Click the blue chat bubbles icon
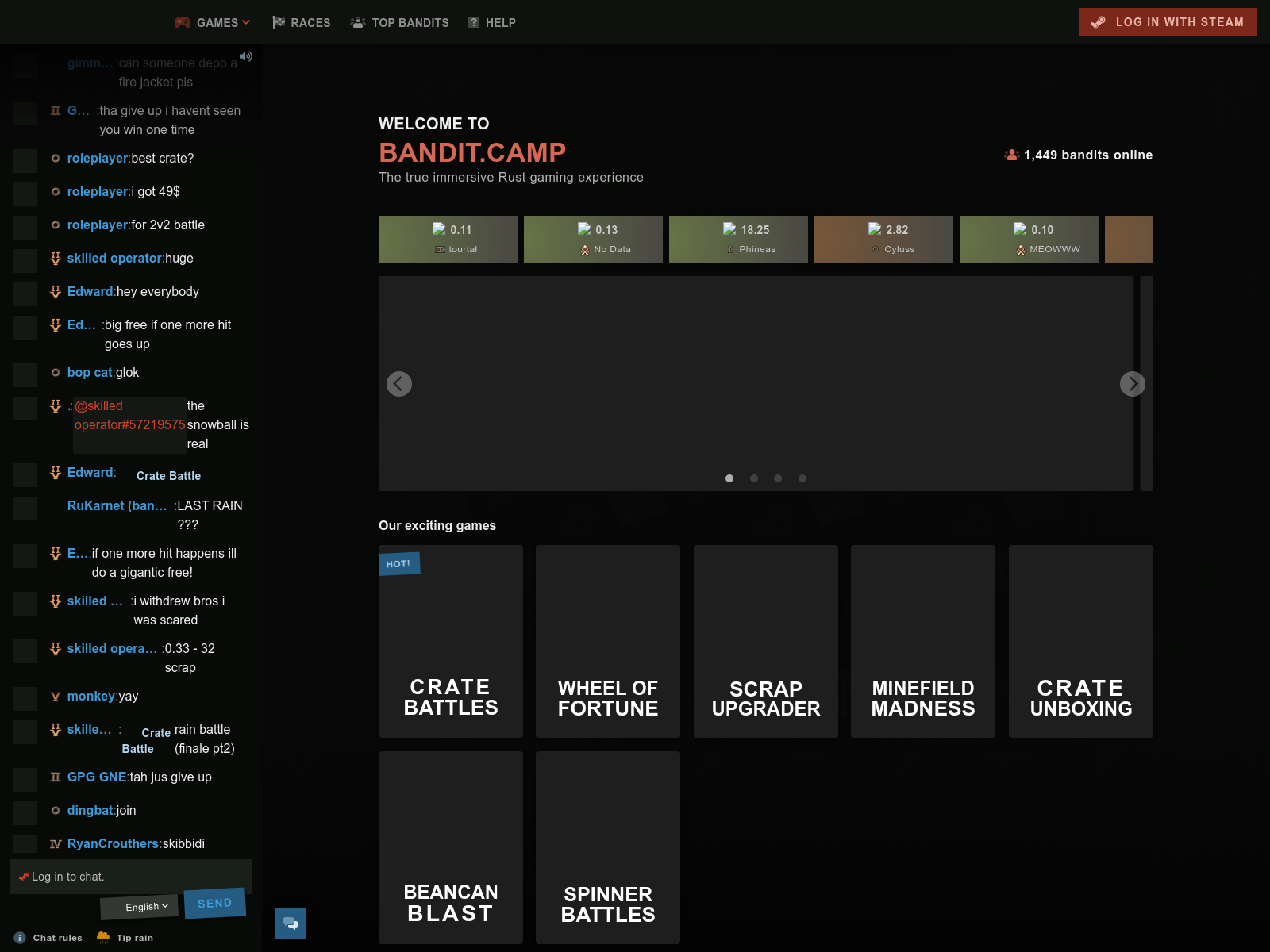This screenshot has height=952, width=1270. [x=291, y=923]
